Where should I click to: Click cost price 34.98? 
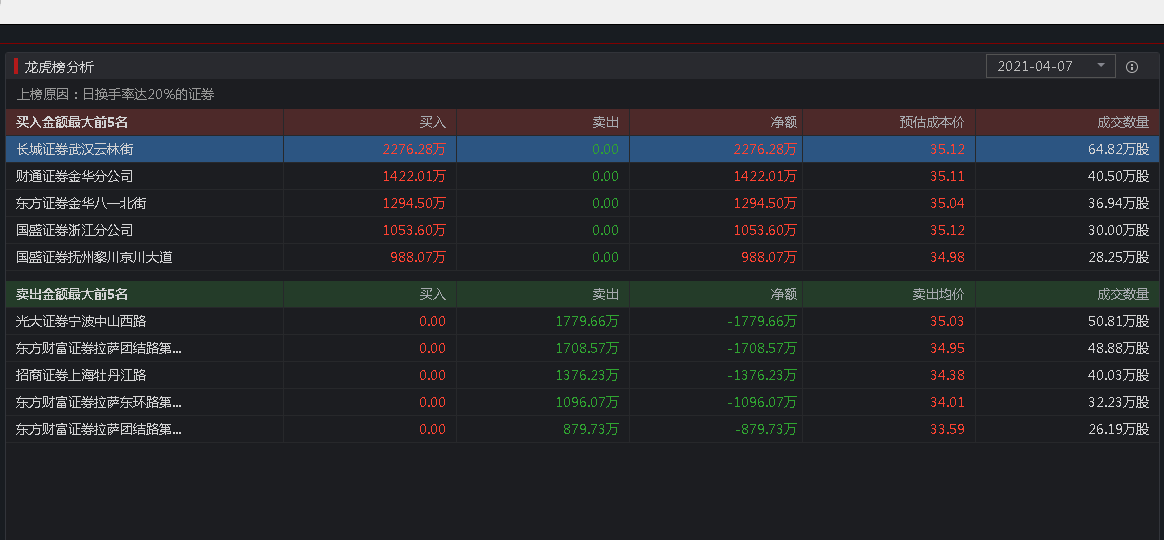coord(947,257)
